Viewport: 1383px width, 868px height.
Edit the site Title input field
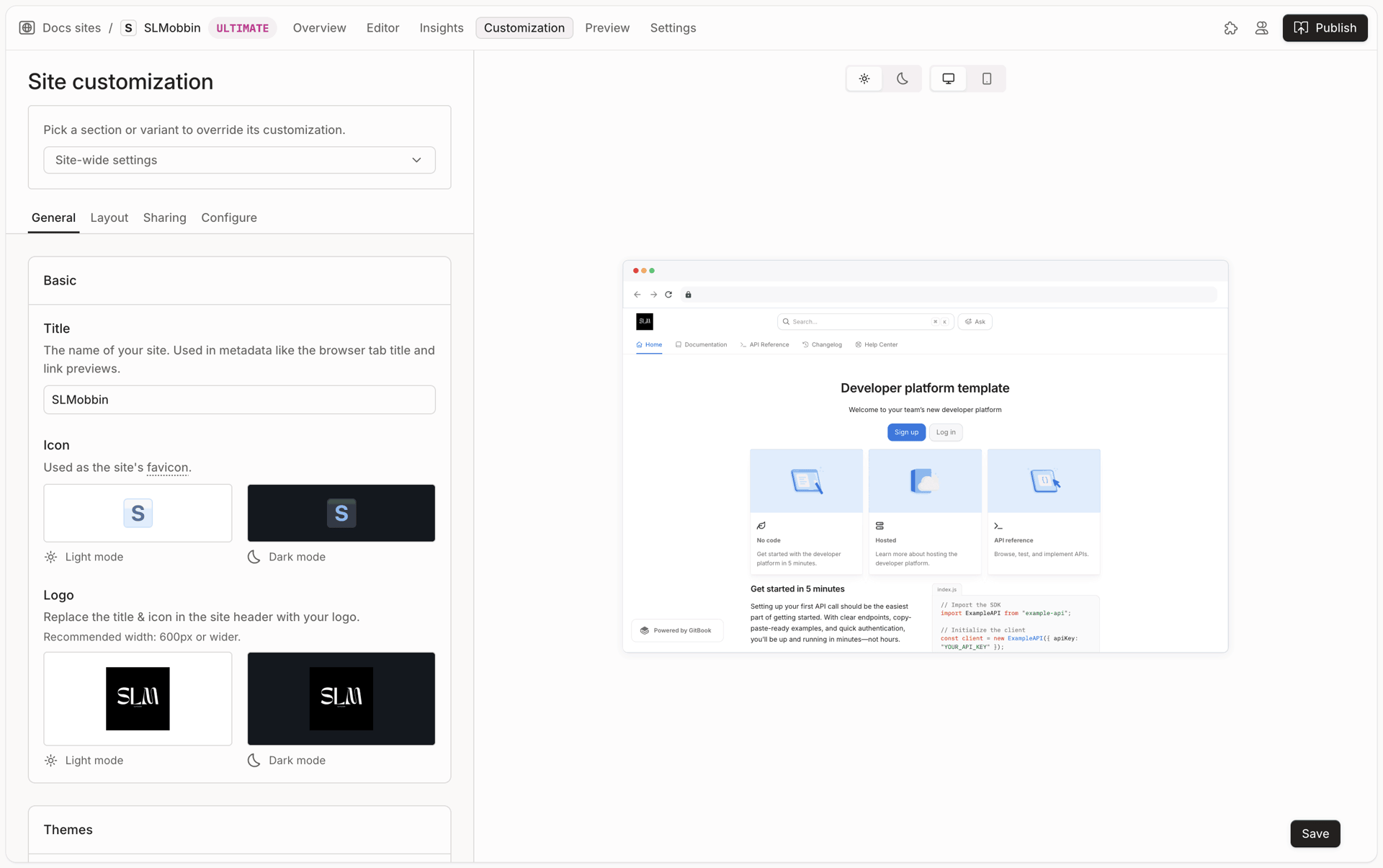coord(239,400)
